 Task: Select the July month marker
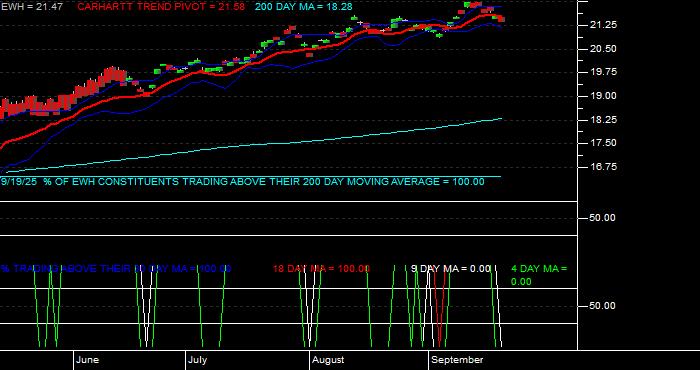pos(197,360)
